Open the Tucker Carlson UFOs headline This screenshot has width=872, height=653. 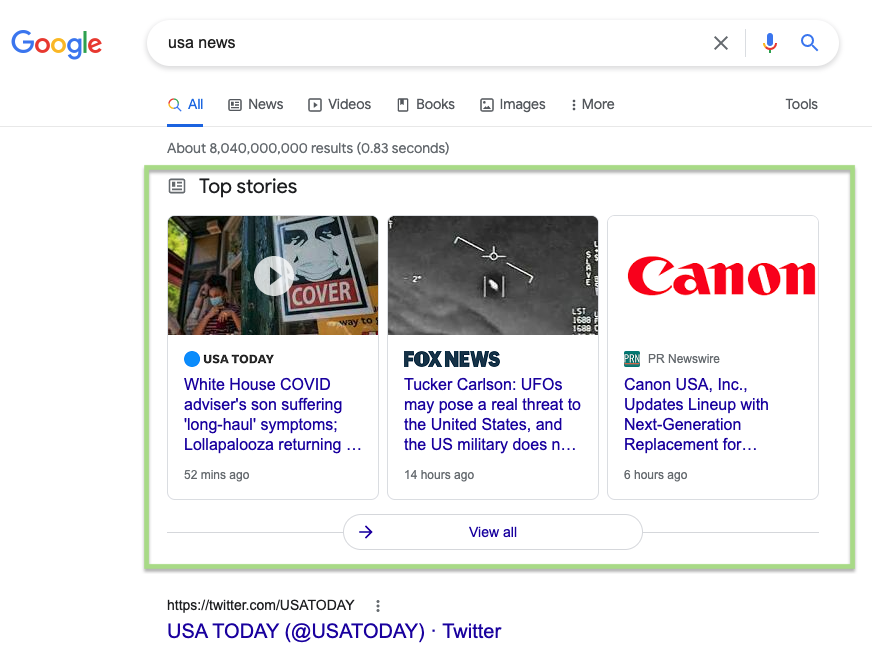tap(492, 414)
